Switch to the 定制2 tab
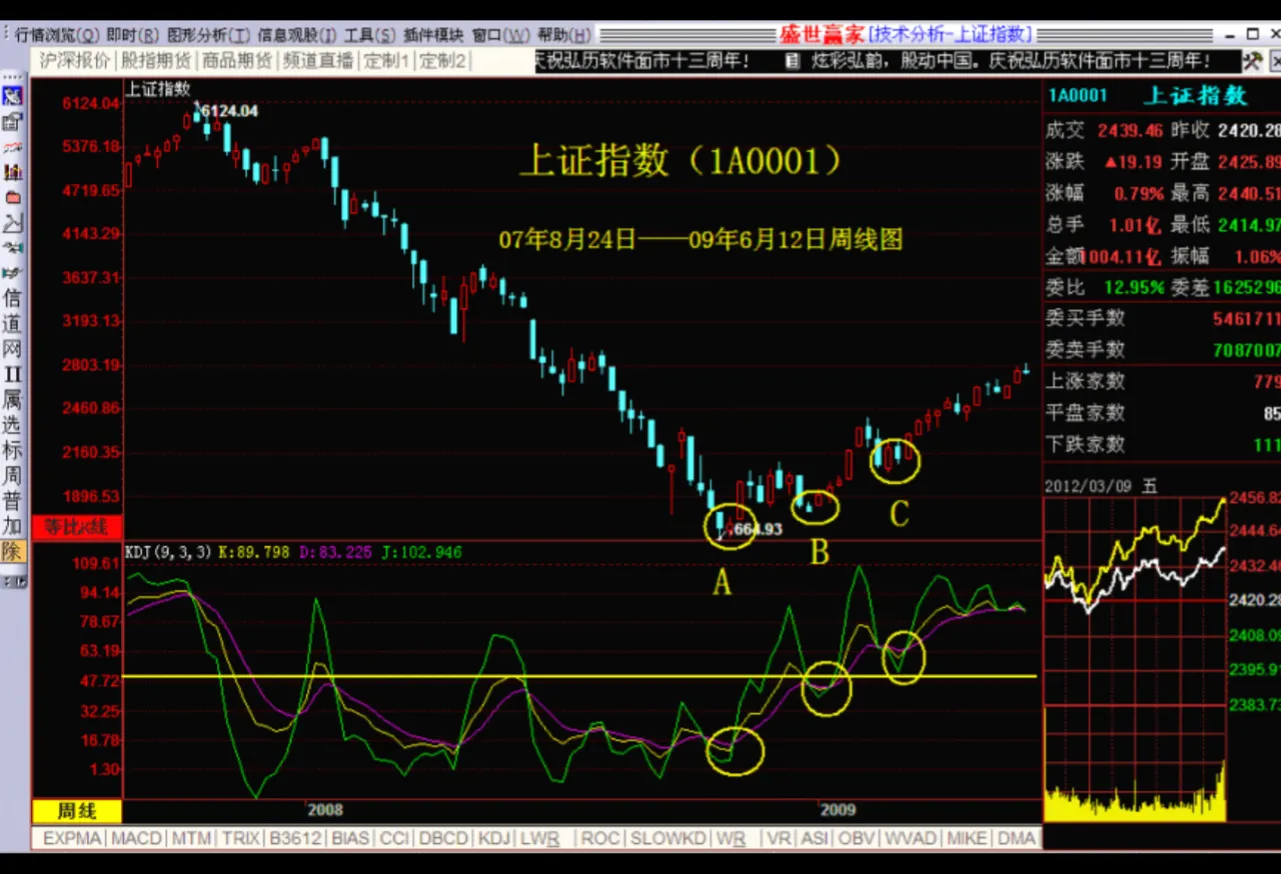Image resolution: width=1281 pixels, height=874 pixels. tap(442, 61)
